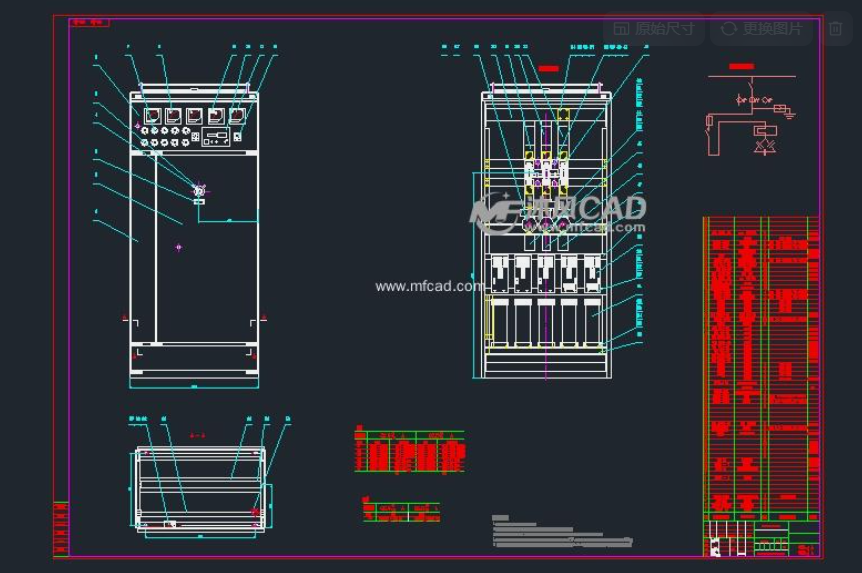Image resolution: width=862 pixels, height=573 pixels.
Task: Click the larger green-bordered table at bottom center
Action: [409, 451]
